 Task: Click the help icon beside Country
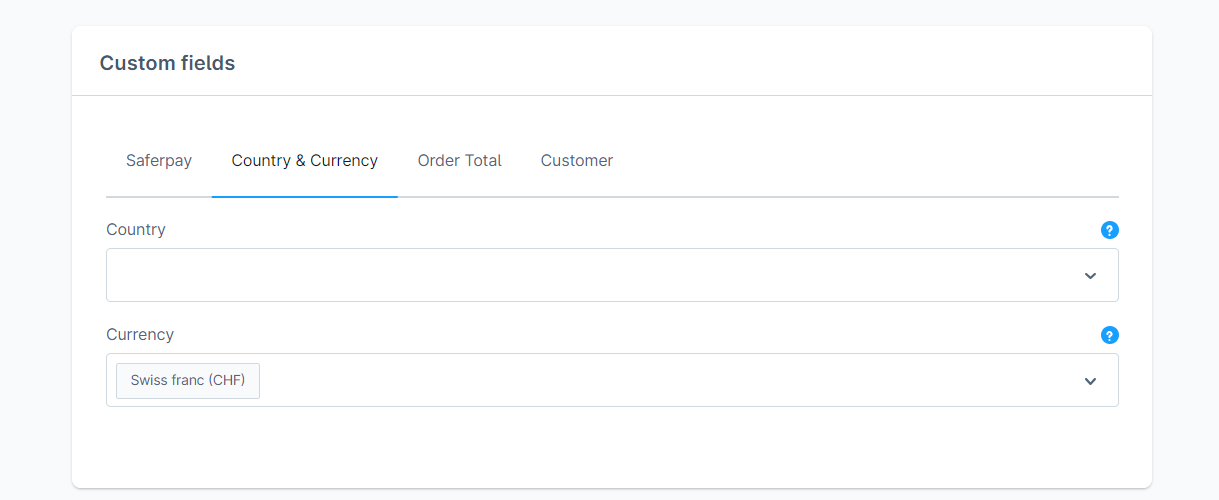(1109, 230)
